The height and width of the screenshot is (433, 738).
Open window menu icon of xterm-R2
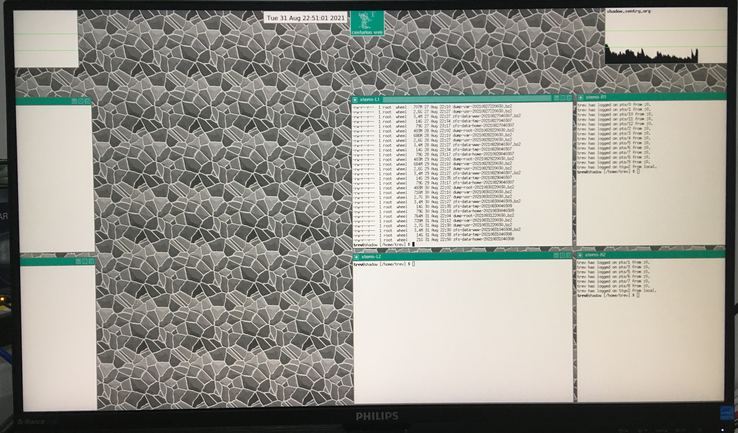(581, 255)
